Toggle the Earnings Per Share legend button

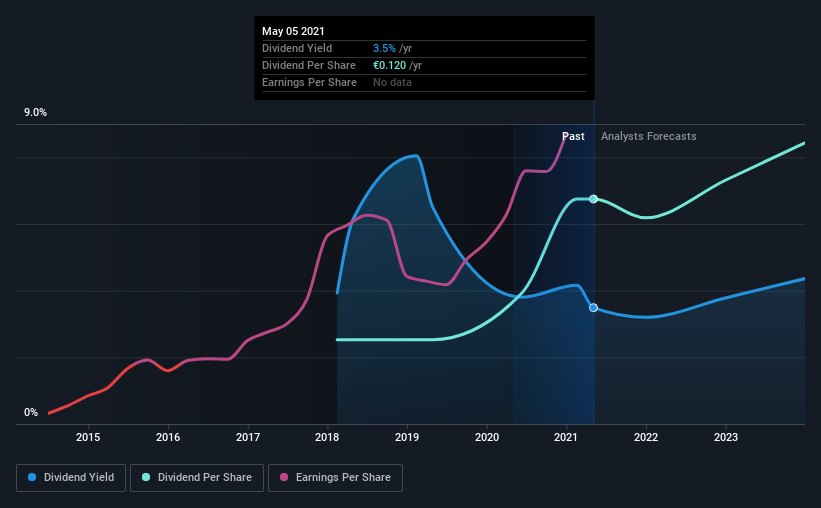[335, 478]
